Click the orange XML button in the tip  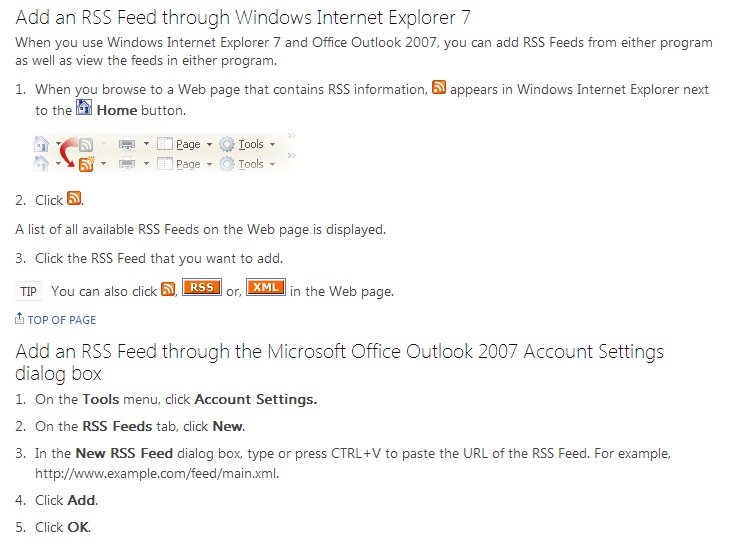point(265,290)
